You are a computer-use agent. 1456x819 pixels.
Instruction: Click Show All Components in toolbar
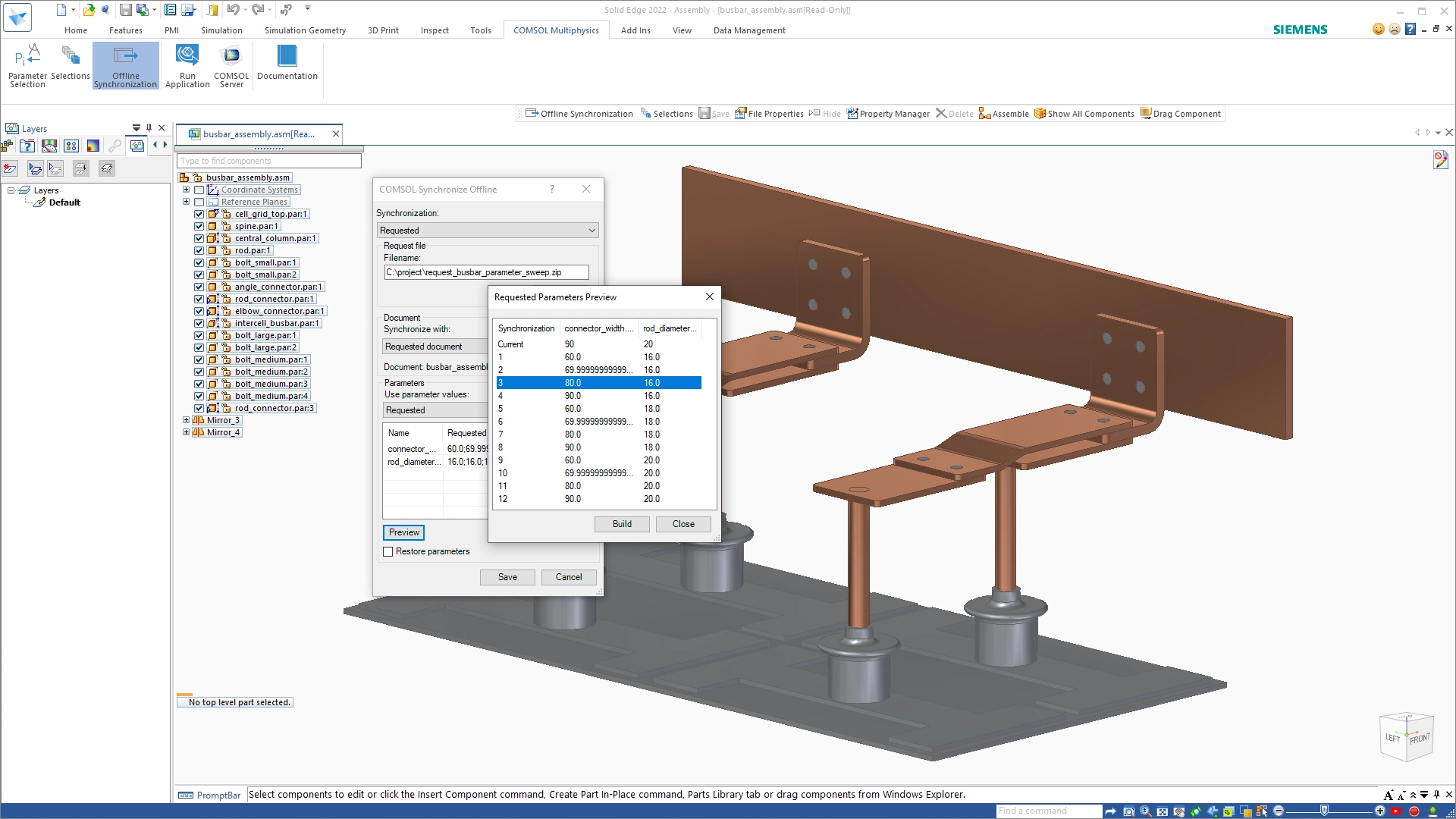pos(1084,114)
